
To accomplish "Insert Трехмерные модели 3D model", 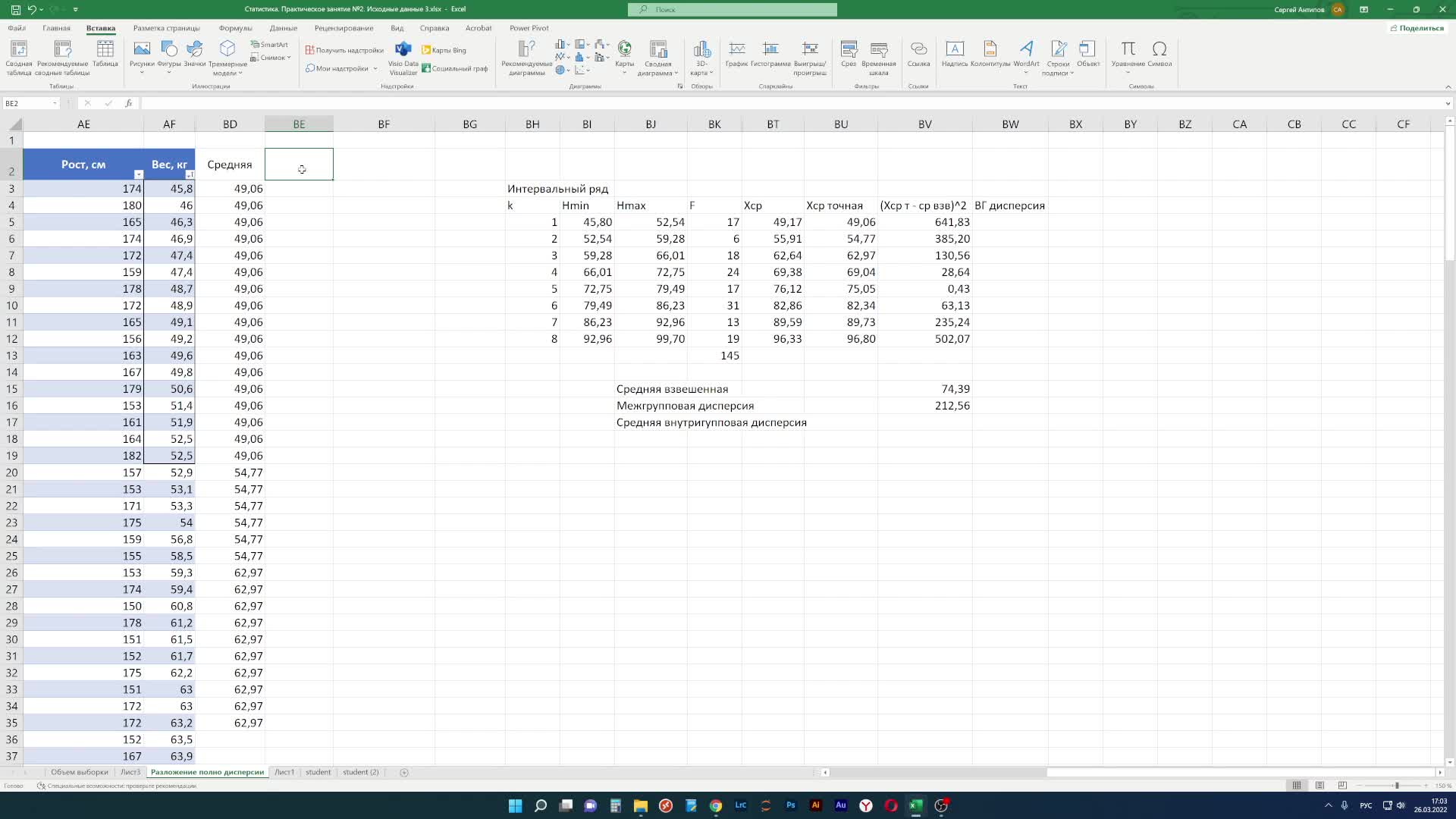I will click(x=227, y=58).
